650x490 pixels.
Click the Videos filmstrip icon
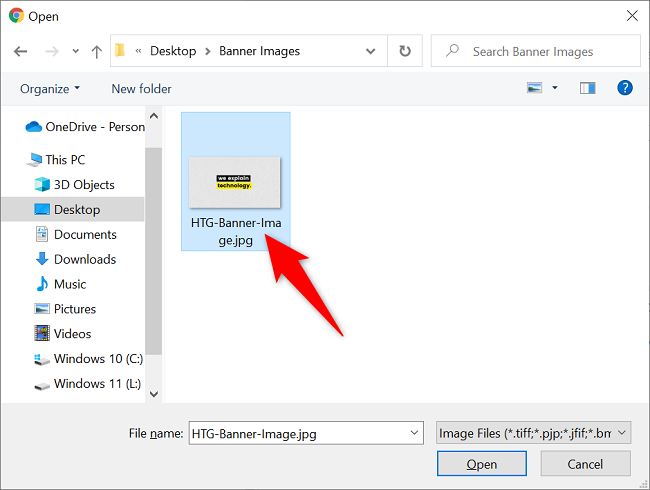click(x=42, y=333)
